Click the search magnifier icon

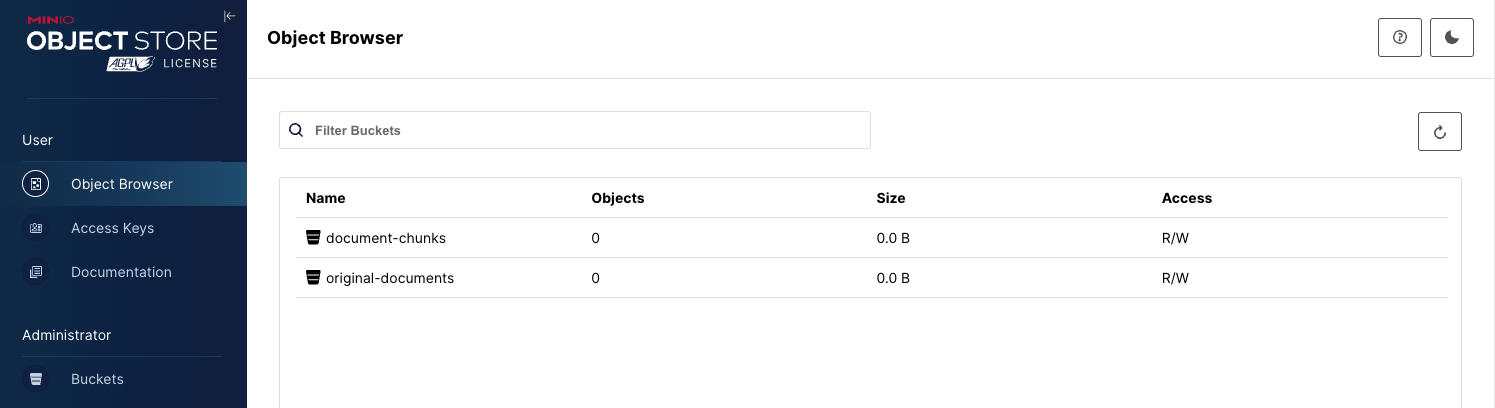click(296, 130)
